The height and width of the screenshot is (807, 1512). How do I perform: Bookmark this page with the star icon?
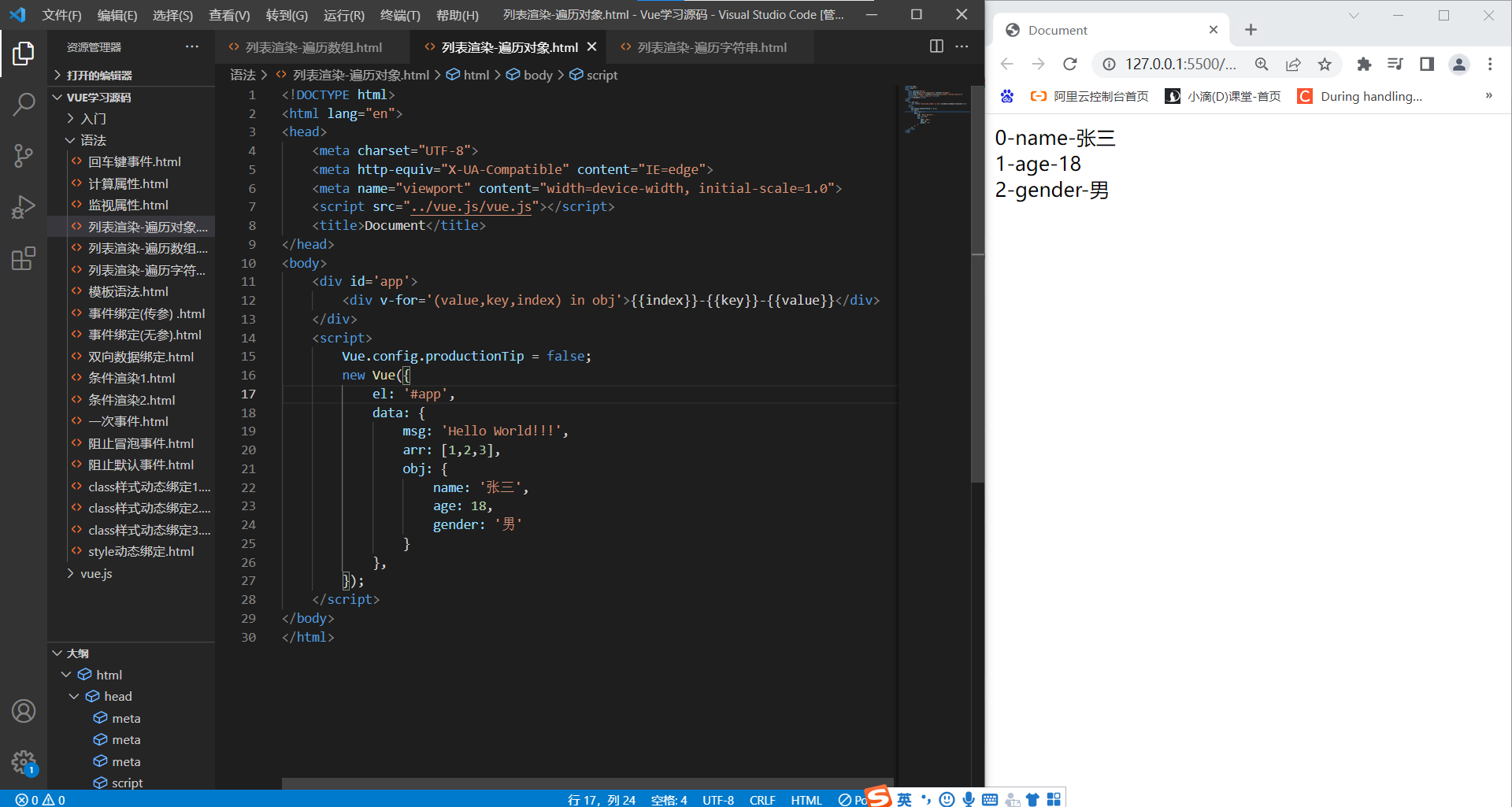[x=1325, y=65]
